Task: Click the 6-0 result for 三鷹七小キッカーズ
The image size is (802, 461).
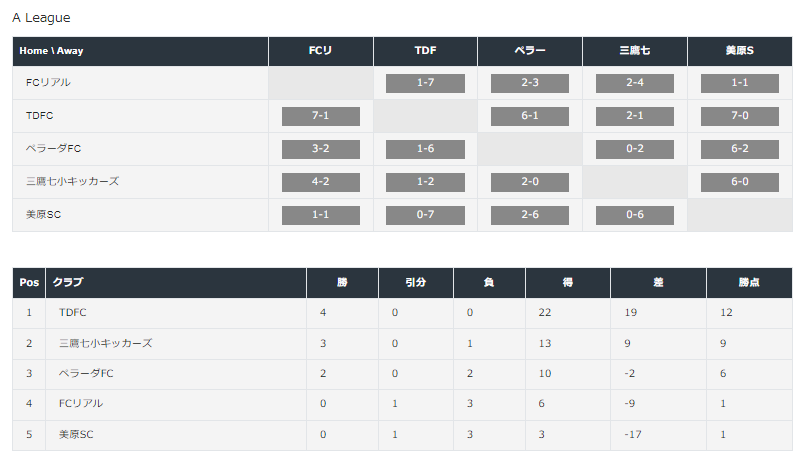Action: point(740,182)
